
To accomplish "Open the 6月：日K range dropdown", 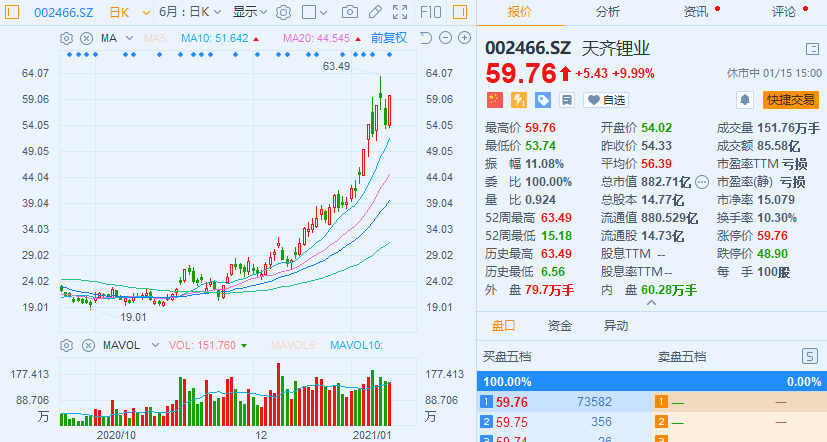I will coord(190,12).
